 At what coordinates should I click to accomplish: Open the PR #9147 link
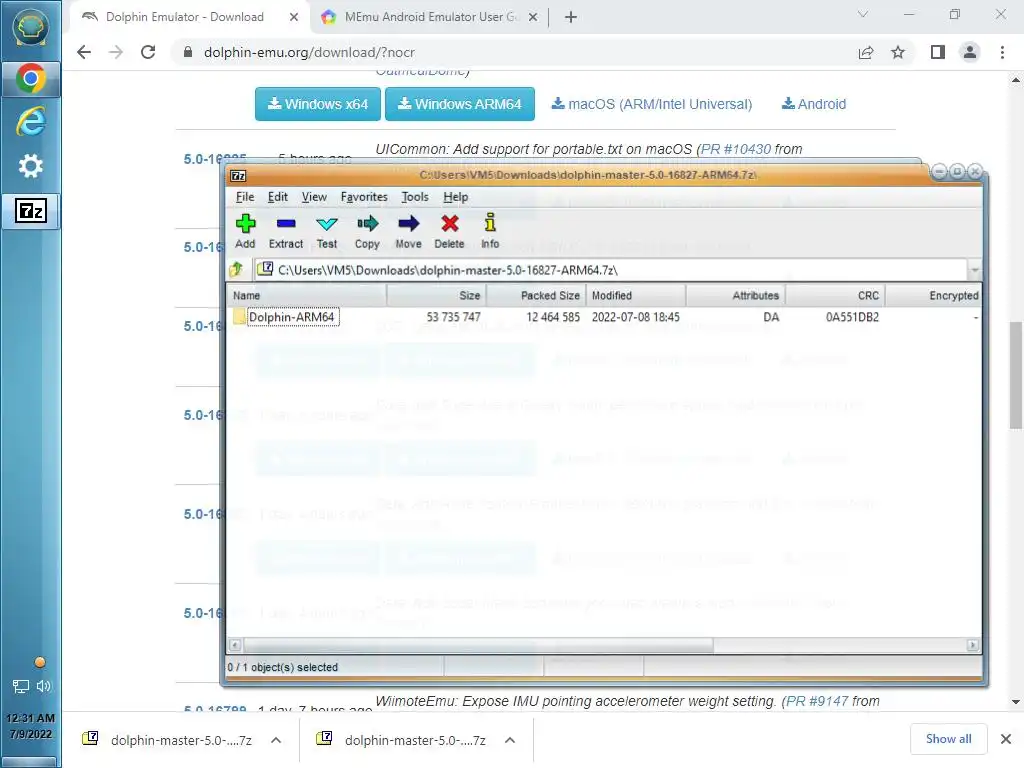click(817, 701)
